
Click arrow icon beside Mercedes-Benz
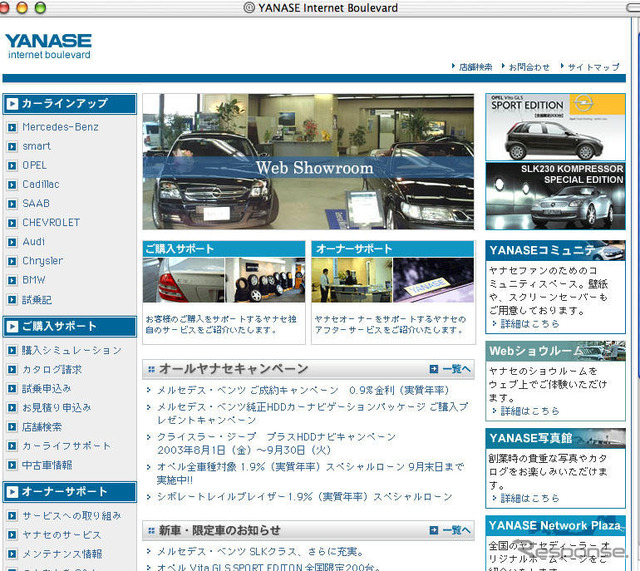pos(12,128)
